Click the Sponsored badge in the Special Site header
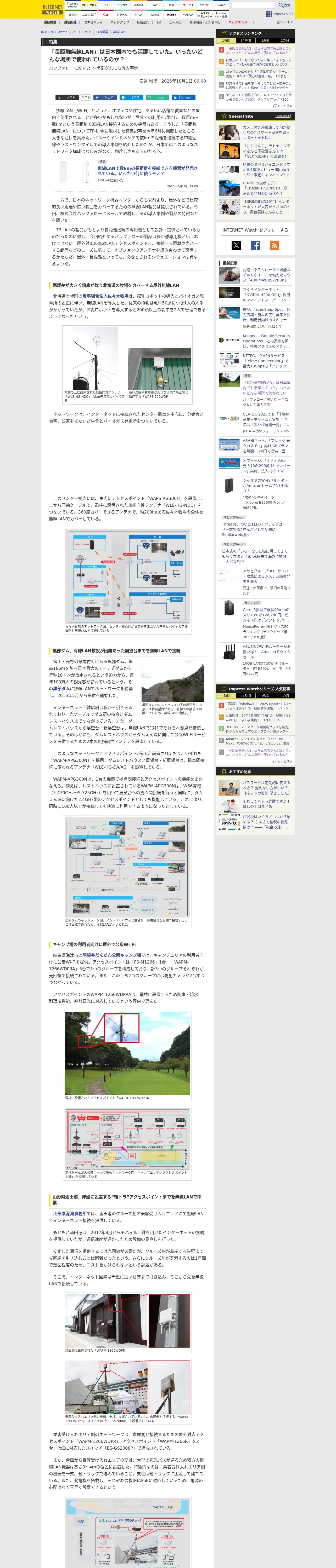The image size is (336, 1568). coord(282,116)
